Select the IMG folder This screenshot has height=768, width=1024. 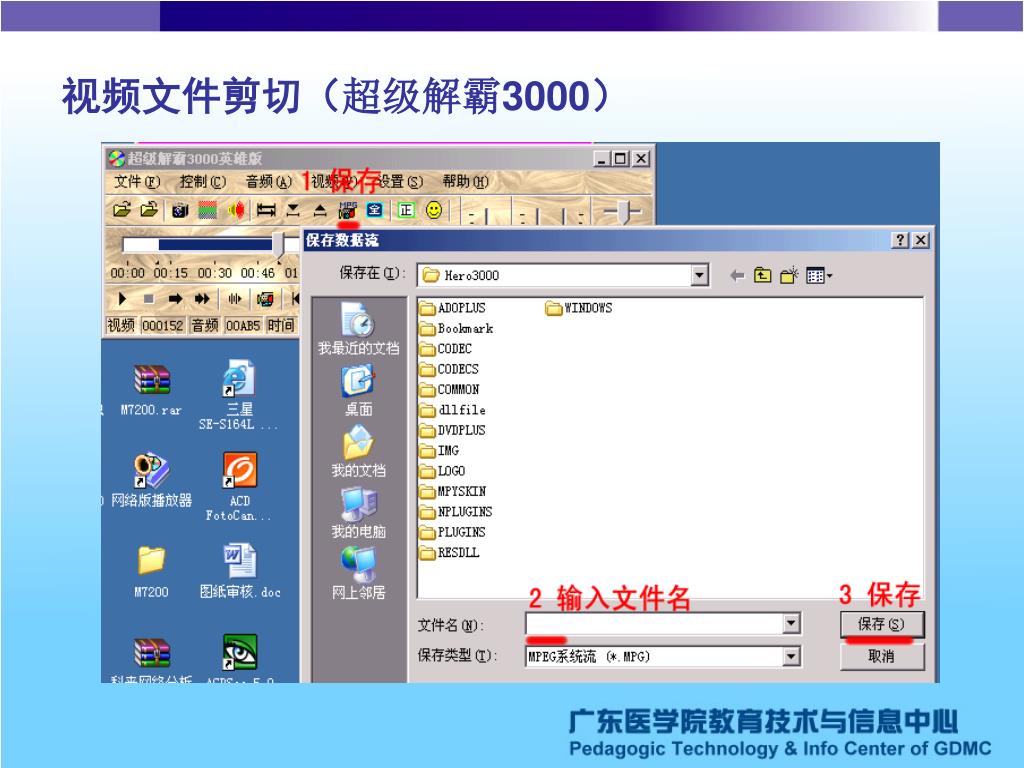coord(440,451)
